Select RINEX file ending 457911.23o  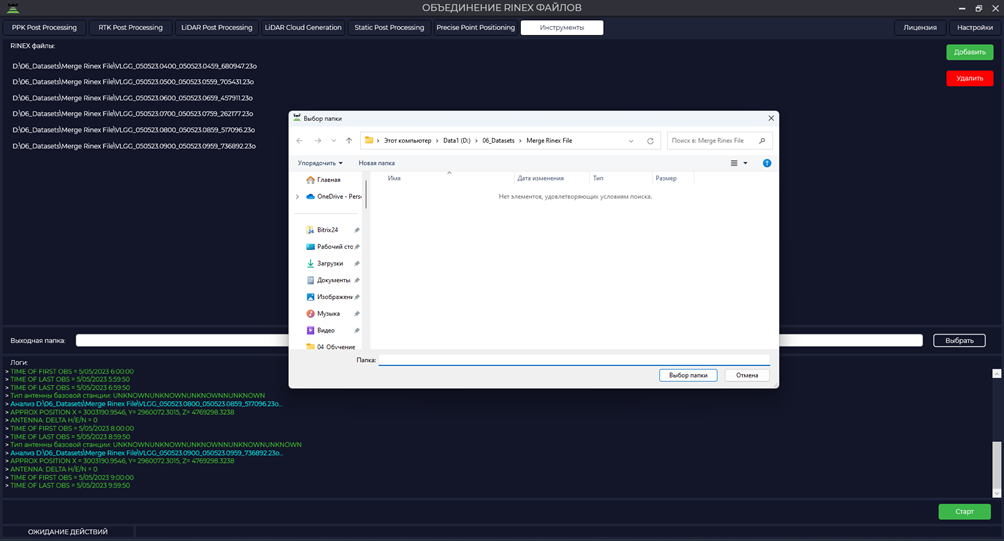pyautogui.click(x=133, y=98)
